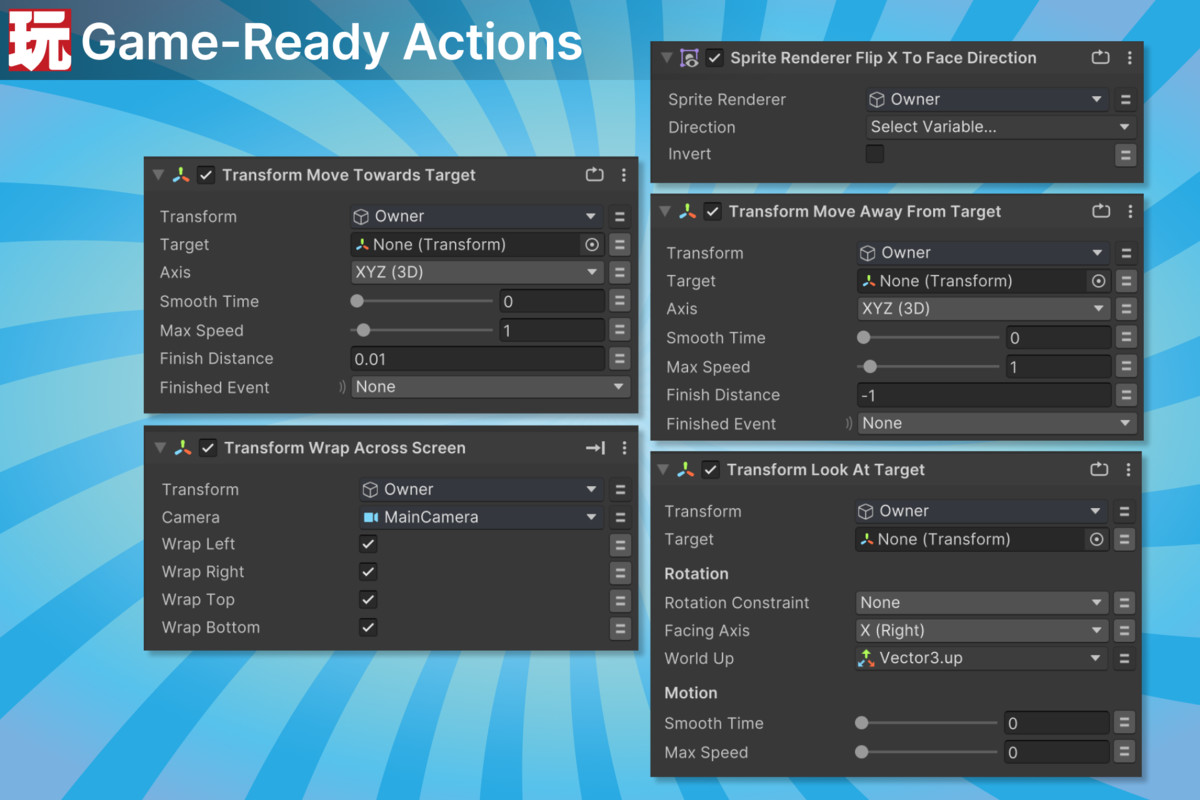This screenshot has width=1200, height=800.
Task: Open object picker for Move Away From Target field
Action: click(1098, 281)
